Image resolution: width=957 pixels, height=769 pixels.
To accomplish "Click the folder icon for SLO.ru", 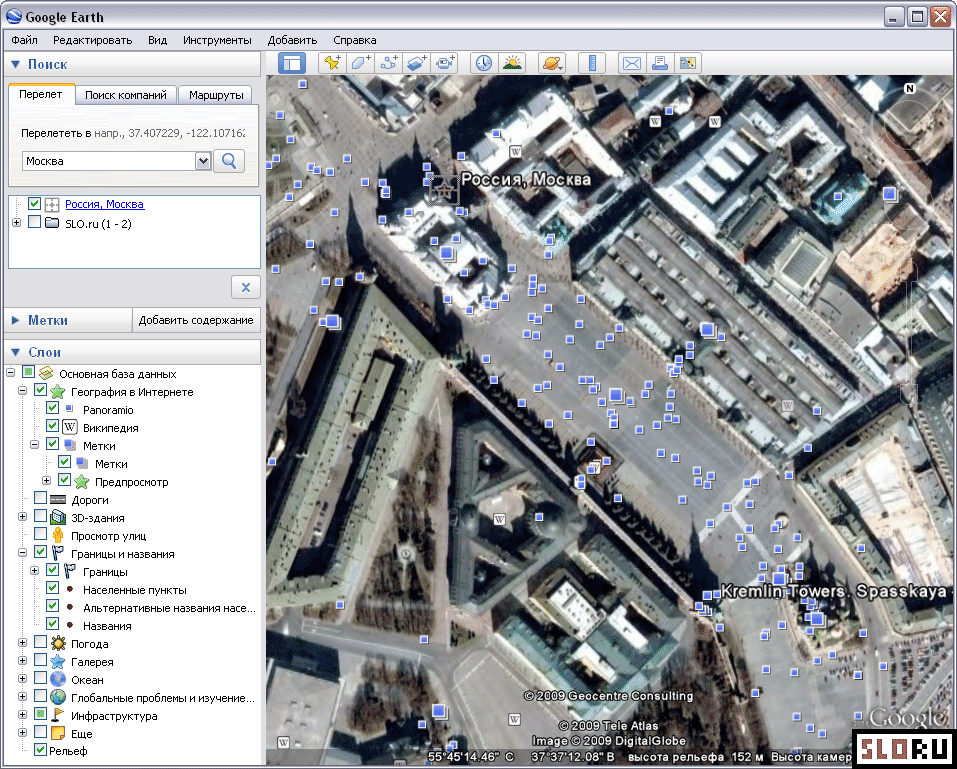I will [x=52, y=223].
